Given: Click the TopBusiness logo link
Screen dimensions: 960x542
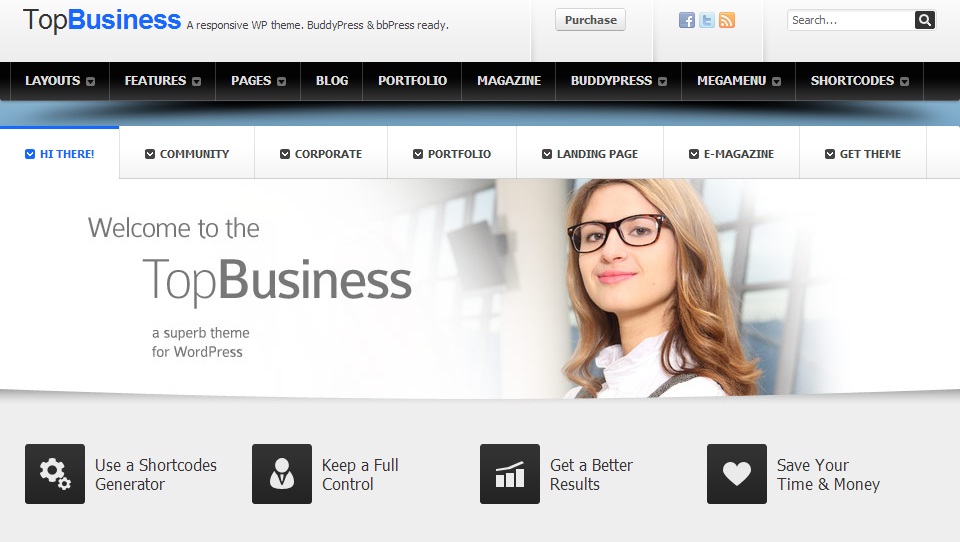Looking at the screenshot, I should (x=102, y=20).
